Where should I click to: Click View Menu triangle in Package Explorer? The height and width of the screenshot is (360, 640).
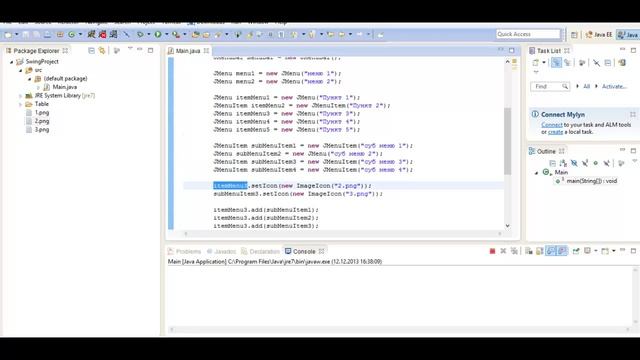tap(130, 49)
